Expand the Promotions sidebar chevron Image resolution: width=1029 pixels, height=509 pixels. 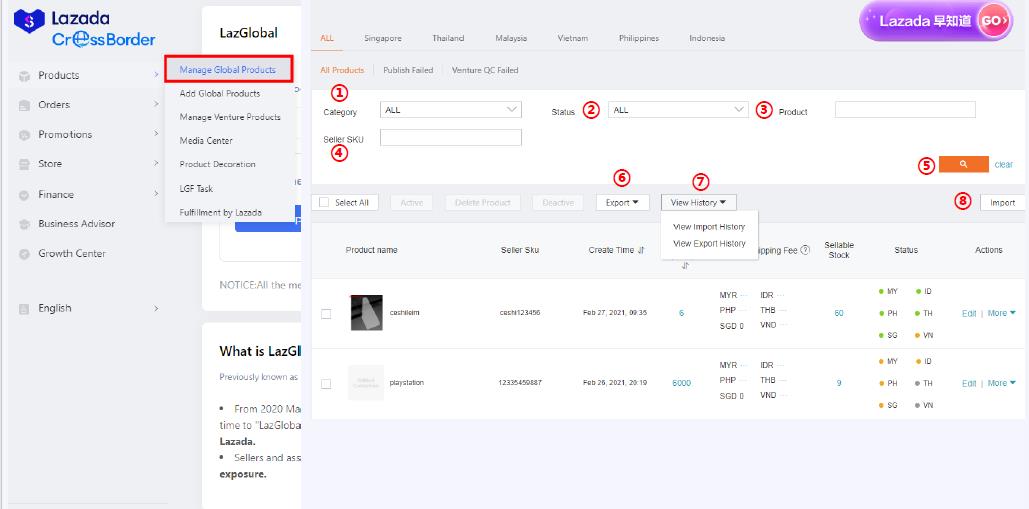[x=156, y=134]
